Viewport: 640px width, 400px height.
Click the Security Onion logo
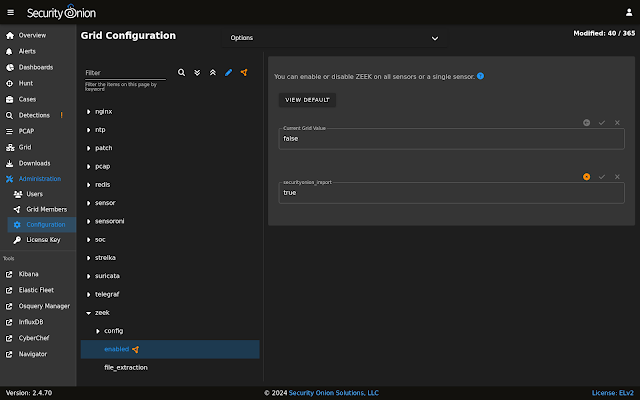pos(61,12)
